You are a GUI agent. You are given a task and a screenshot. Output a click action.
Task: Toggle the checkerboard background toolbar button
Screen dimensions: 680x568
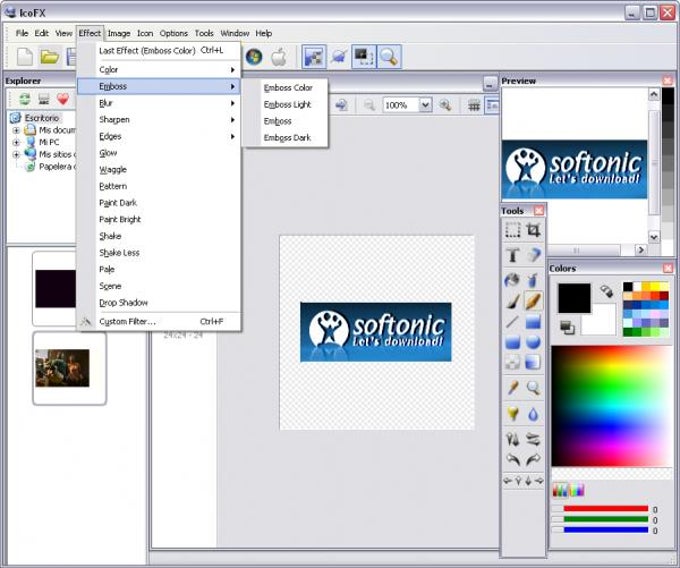coord(314,57)
